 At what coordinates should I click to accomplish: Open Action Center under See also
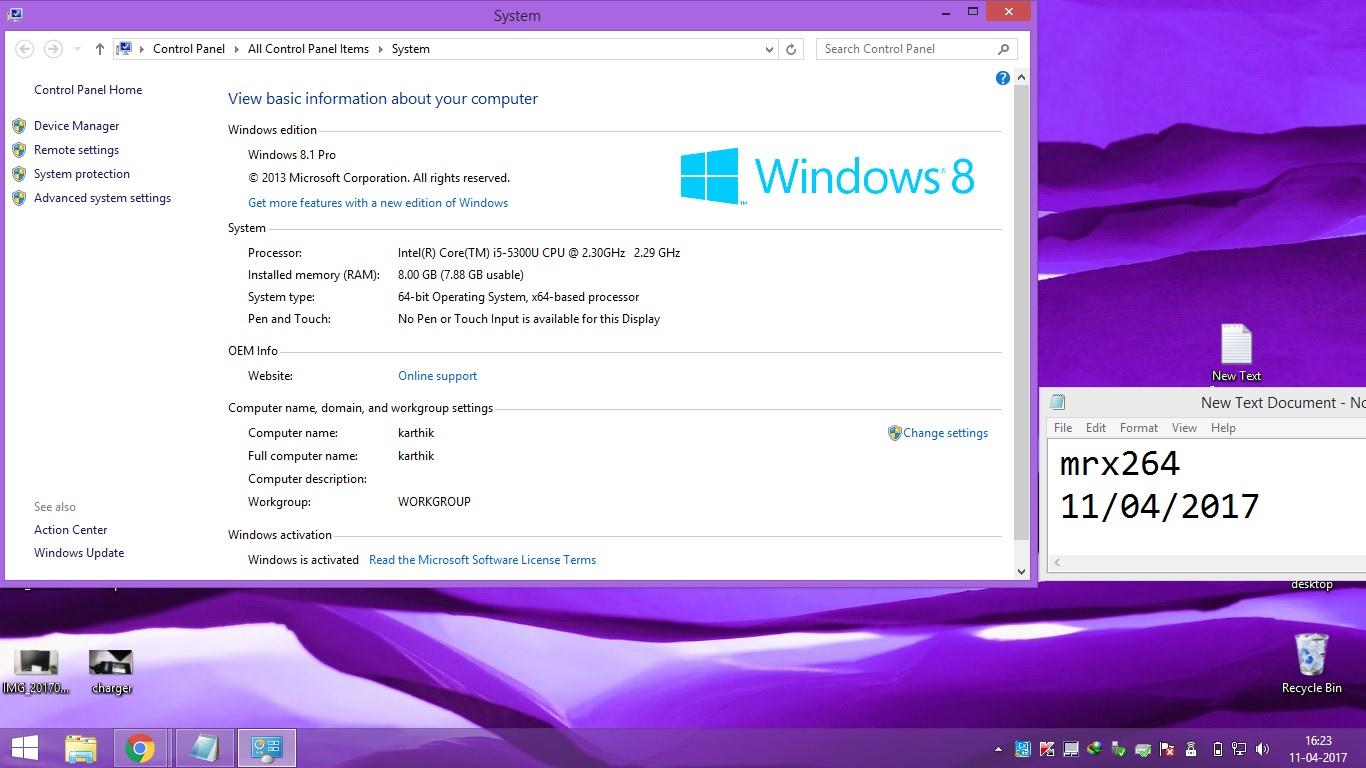(70, 530)
